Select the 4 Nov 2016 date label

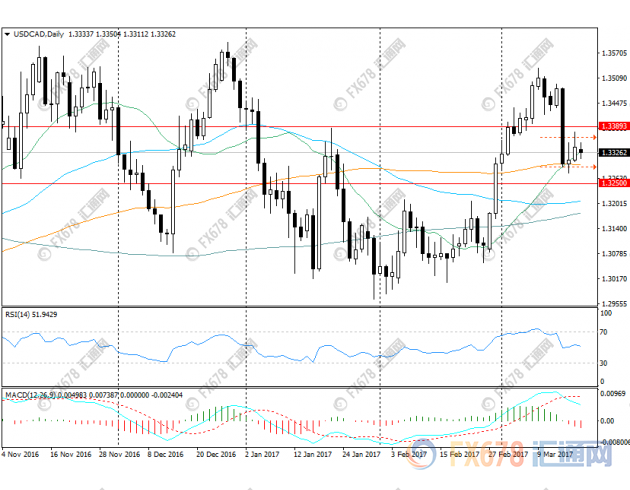pyautogui.click(x=20, y=455)
